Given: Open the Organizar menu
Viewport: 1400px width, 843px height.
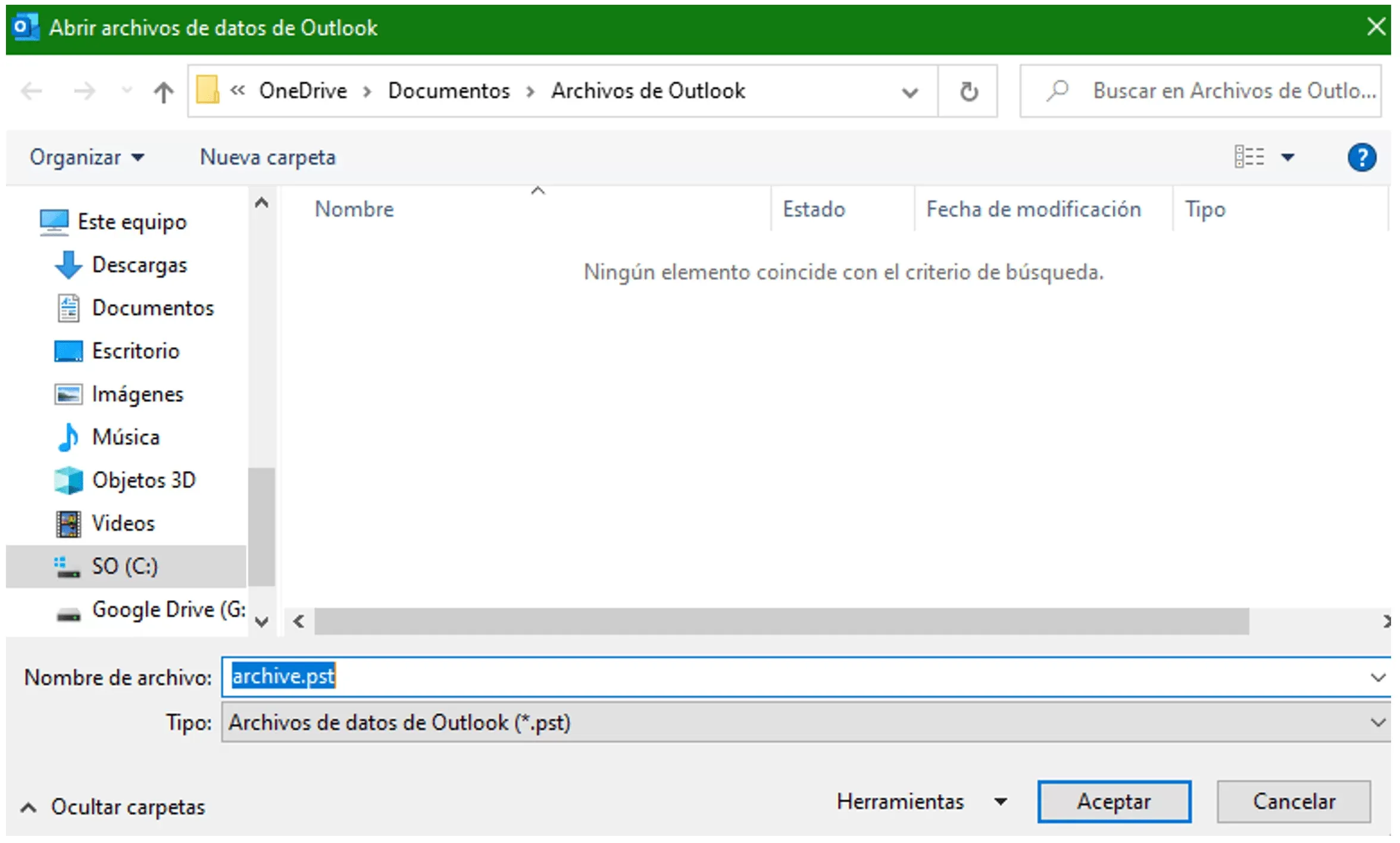Looking at the screenshot, I should coord(87,157).
